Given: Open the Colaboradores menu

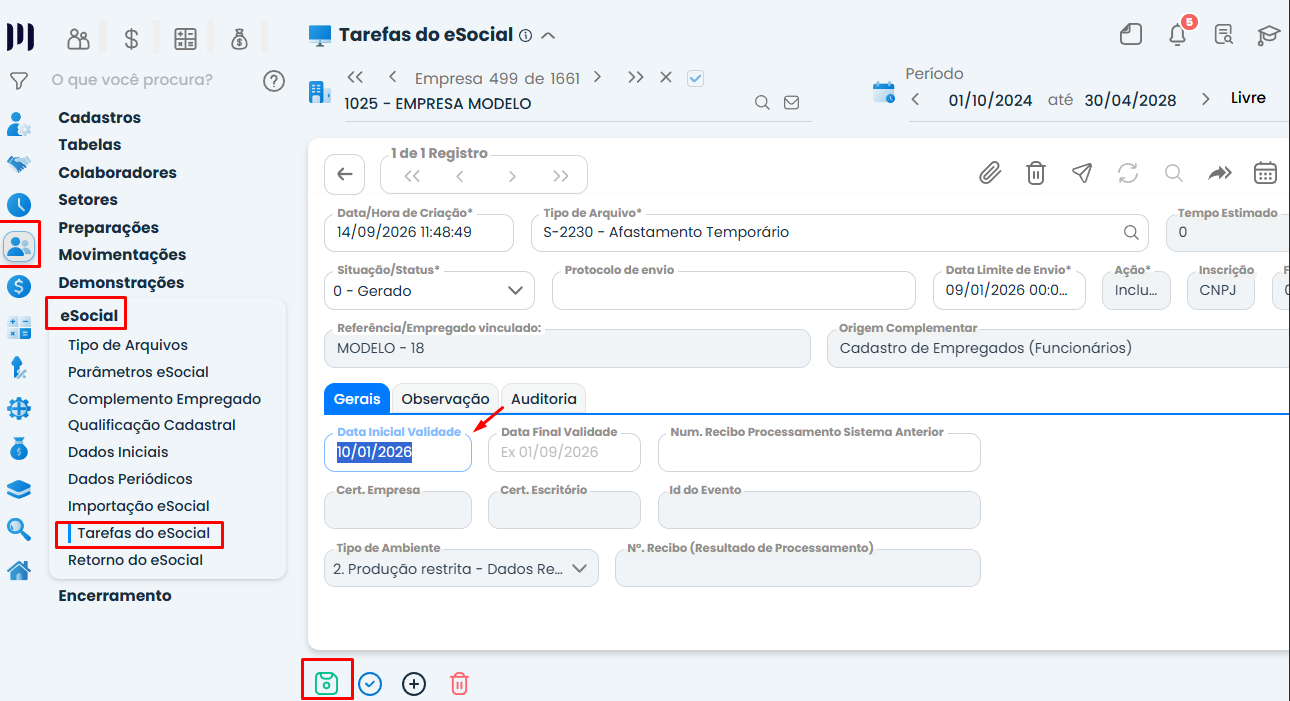Looking at the screenshot, I should pos(117,173).
